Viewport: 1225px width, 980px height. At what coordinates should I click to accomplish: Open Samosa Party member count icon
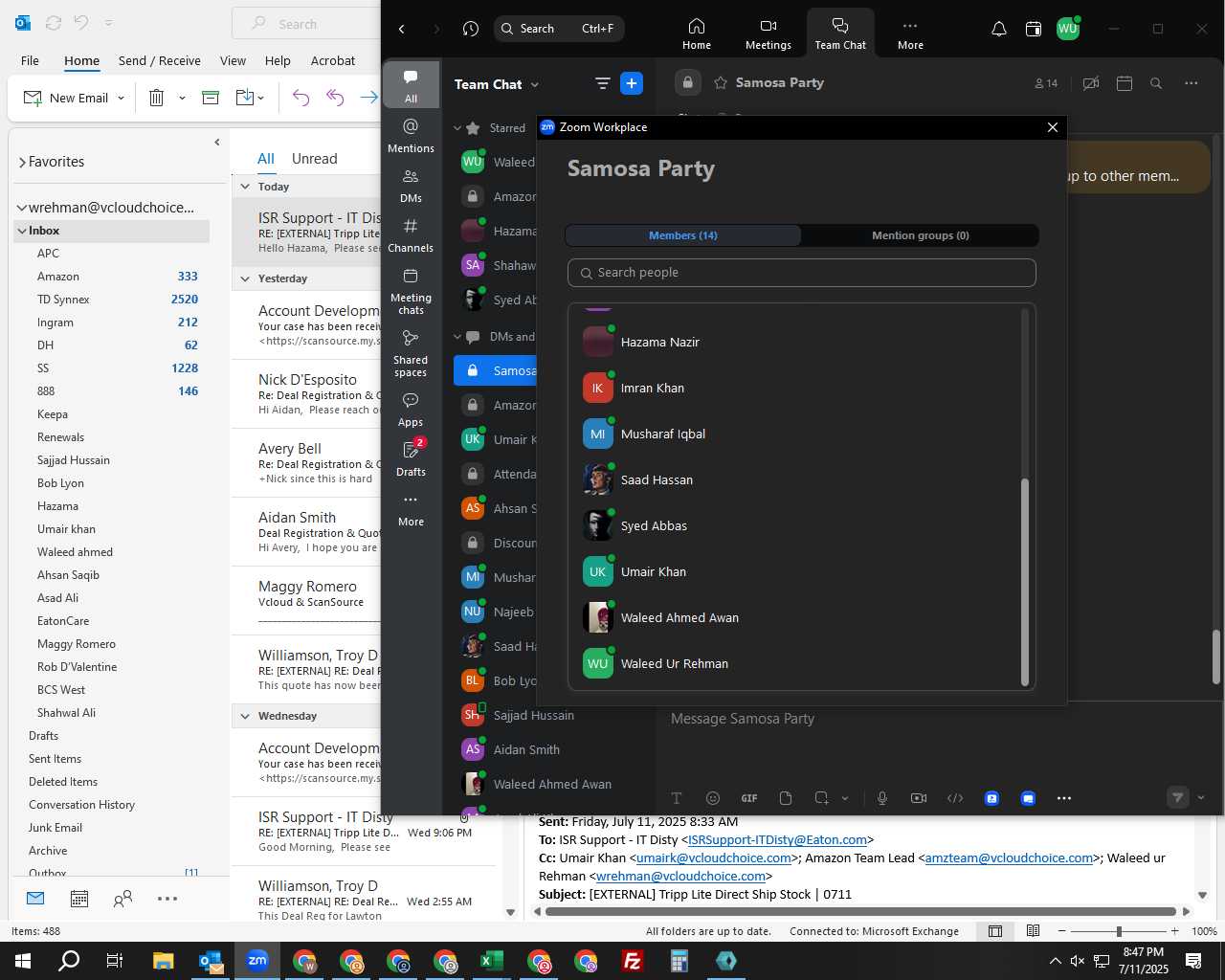(x=1046, y=83)
